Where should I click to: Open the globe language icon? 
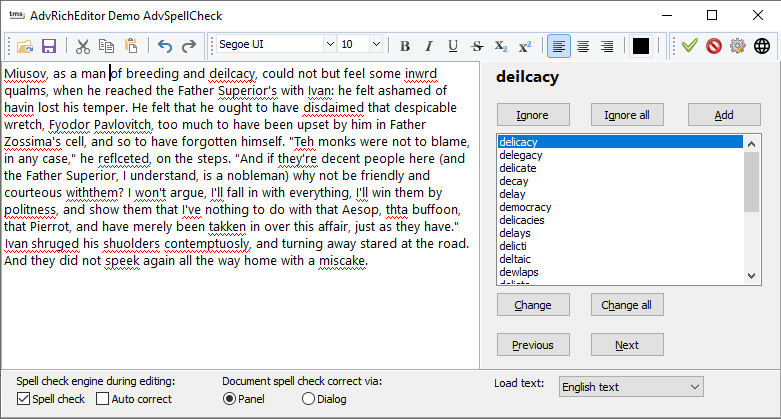coord(762,46)
